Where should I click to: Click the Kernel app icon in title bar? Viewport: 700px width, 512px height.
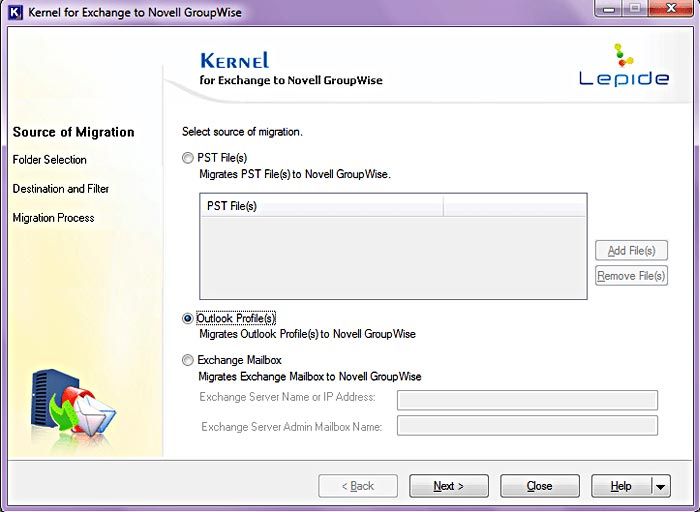click(x=16, y=12)
